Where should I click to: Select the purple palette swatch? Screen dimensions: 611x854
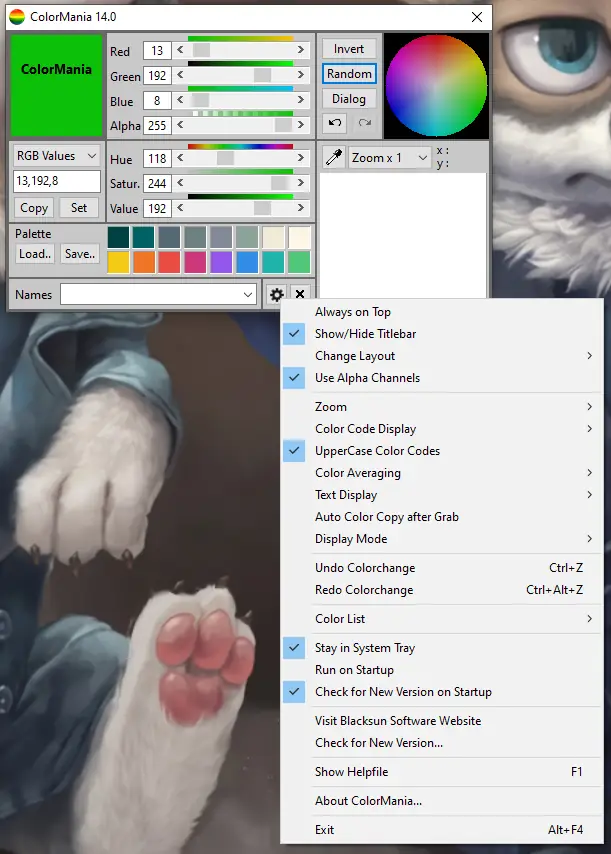(x=221, y=262)
